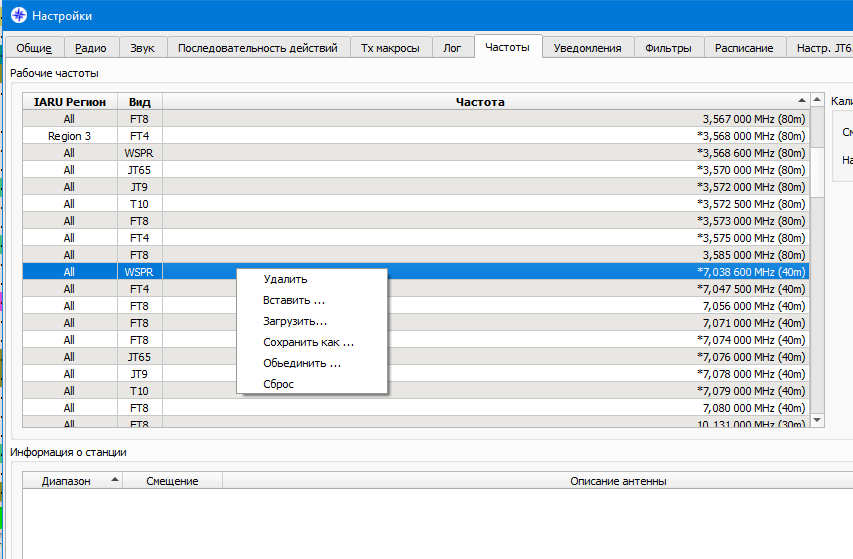This screenshot has width=853, height=559.
Task: Select the *3,570 000 MHz (80m) row
Action: (416, 170)
